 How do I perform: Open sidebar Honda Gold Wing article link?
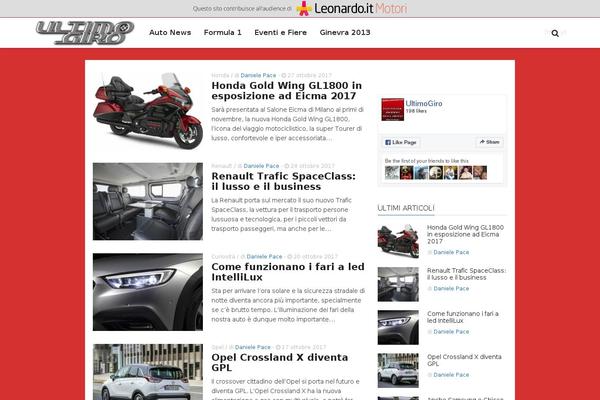[x=465, y=234]
